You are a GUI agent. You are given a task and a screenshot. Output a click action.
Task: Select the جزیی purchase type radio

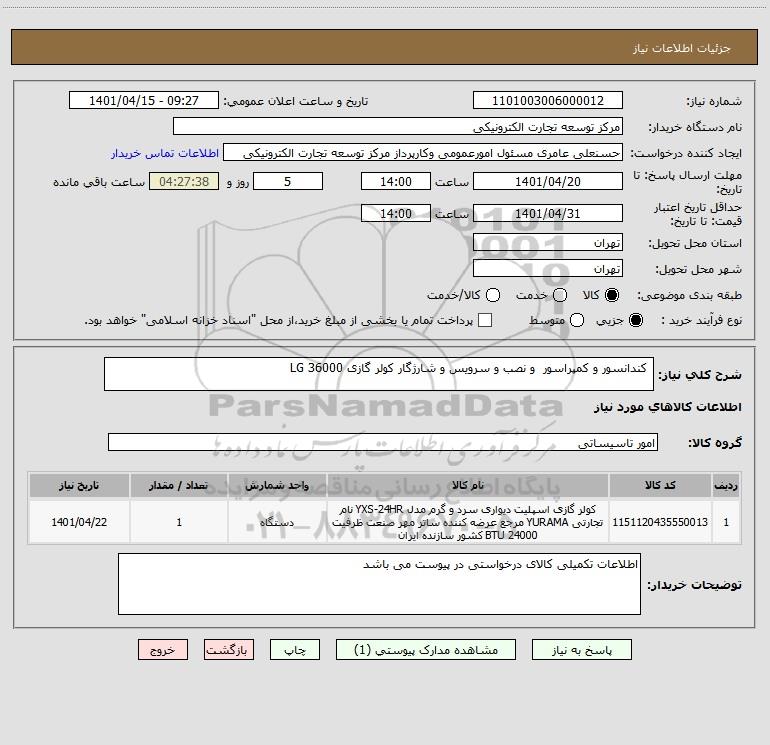click(635, 320)
